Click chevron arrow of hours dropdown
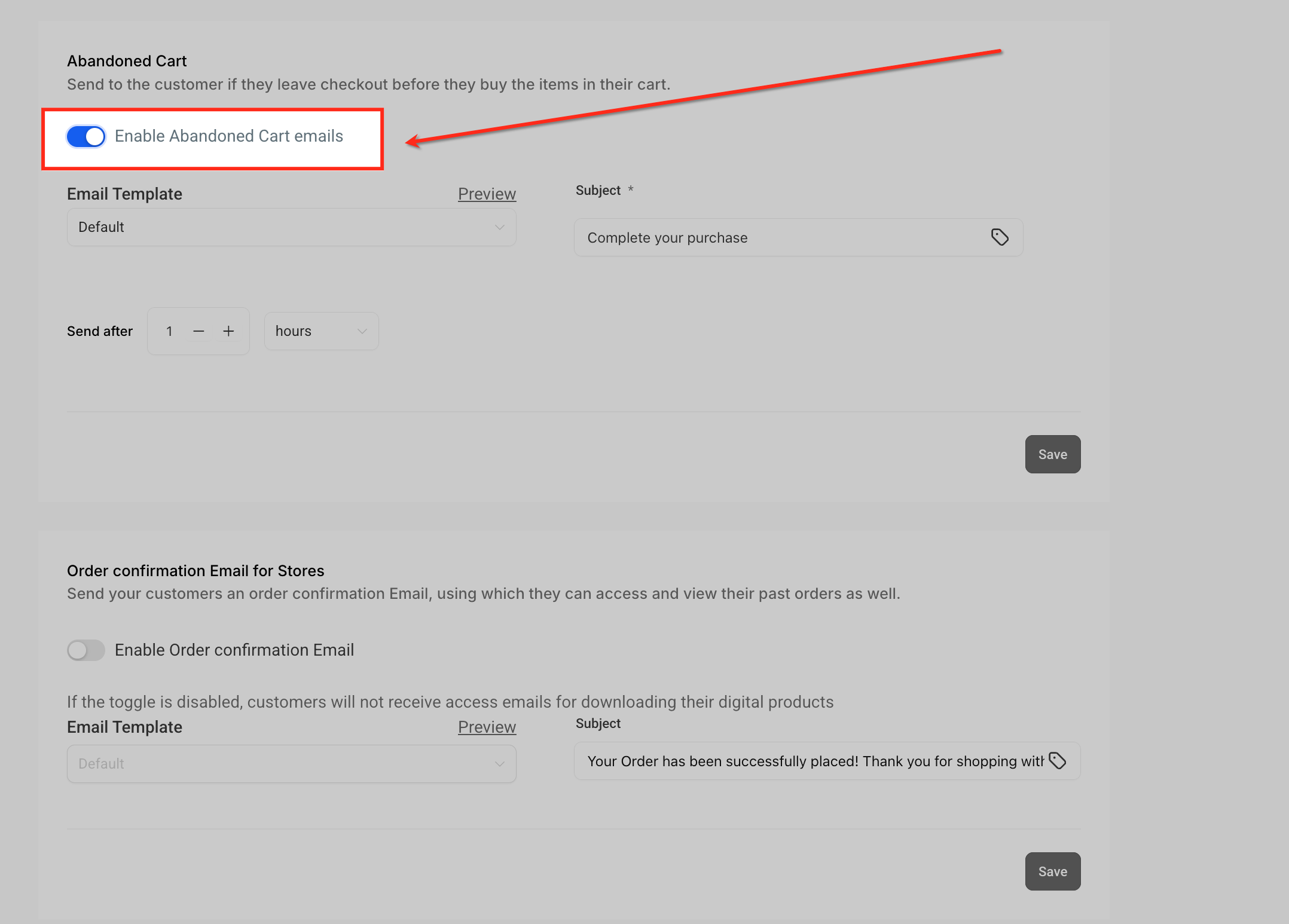Image resolution: width=1289 pixels, height=924 pixels. point(362,331)
